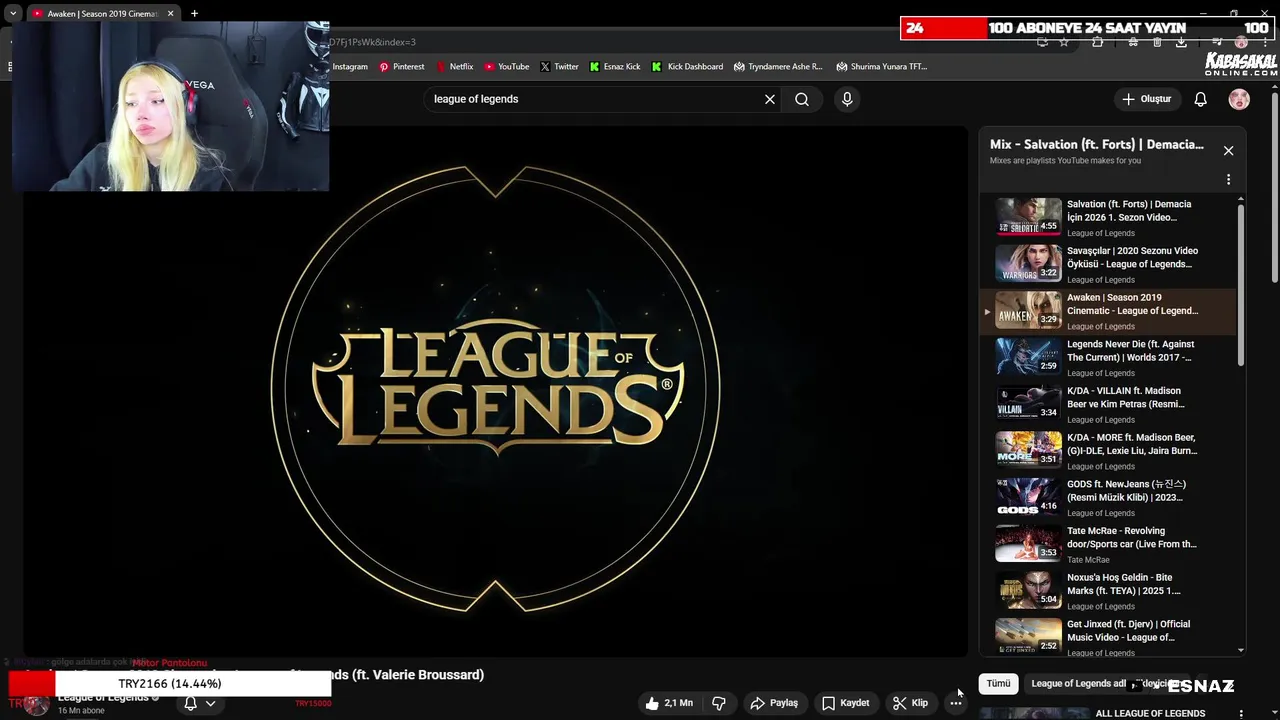Open the Shurima Yunara TFT bookmark

coord(881,67)
